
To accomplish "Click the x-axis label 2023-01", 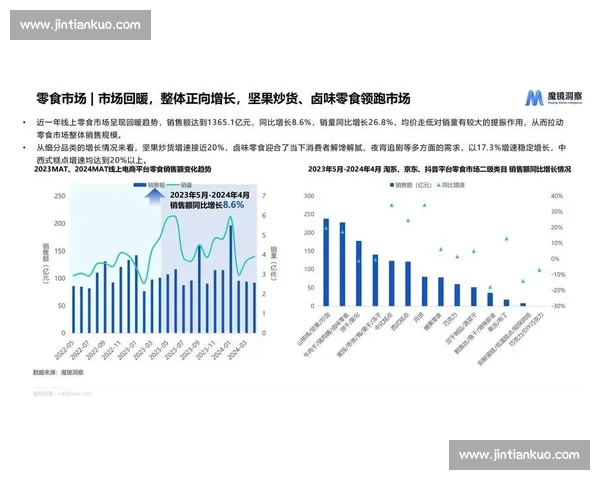I will (x=127, y=349).
